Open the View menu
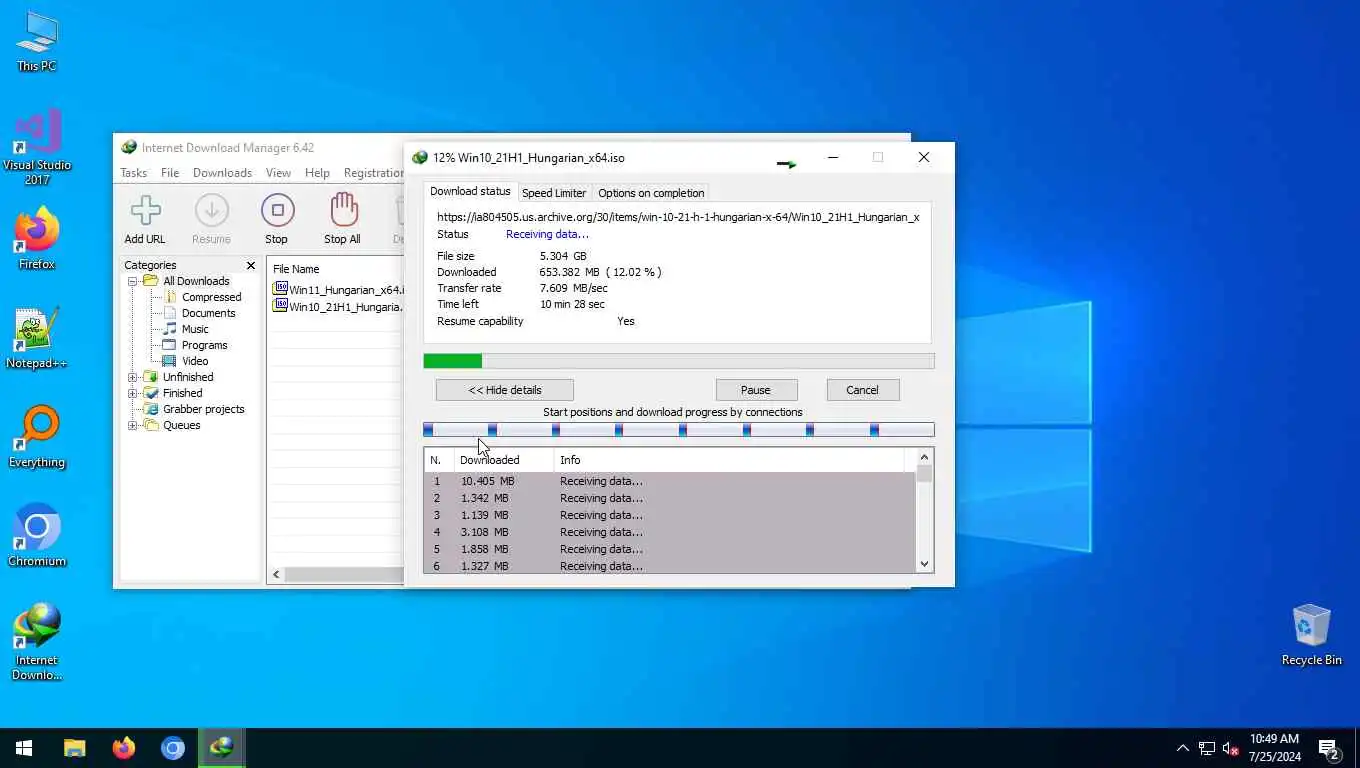1360x768 pixels. 278,173
